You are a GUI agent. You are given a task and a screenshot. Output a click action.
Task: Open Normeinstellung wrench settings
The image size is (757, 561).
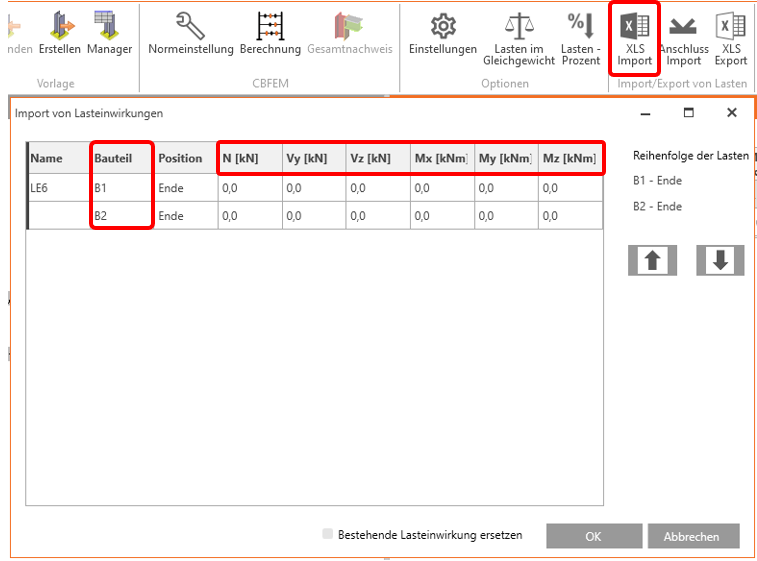pyautogui.click(x=191, y=33)
